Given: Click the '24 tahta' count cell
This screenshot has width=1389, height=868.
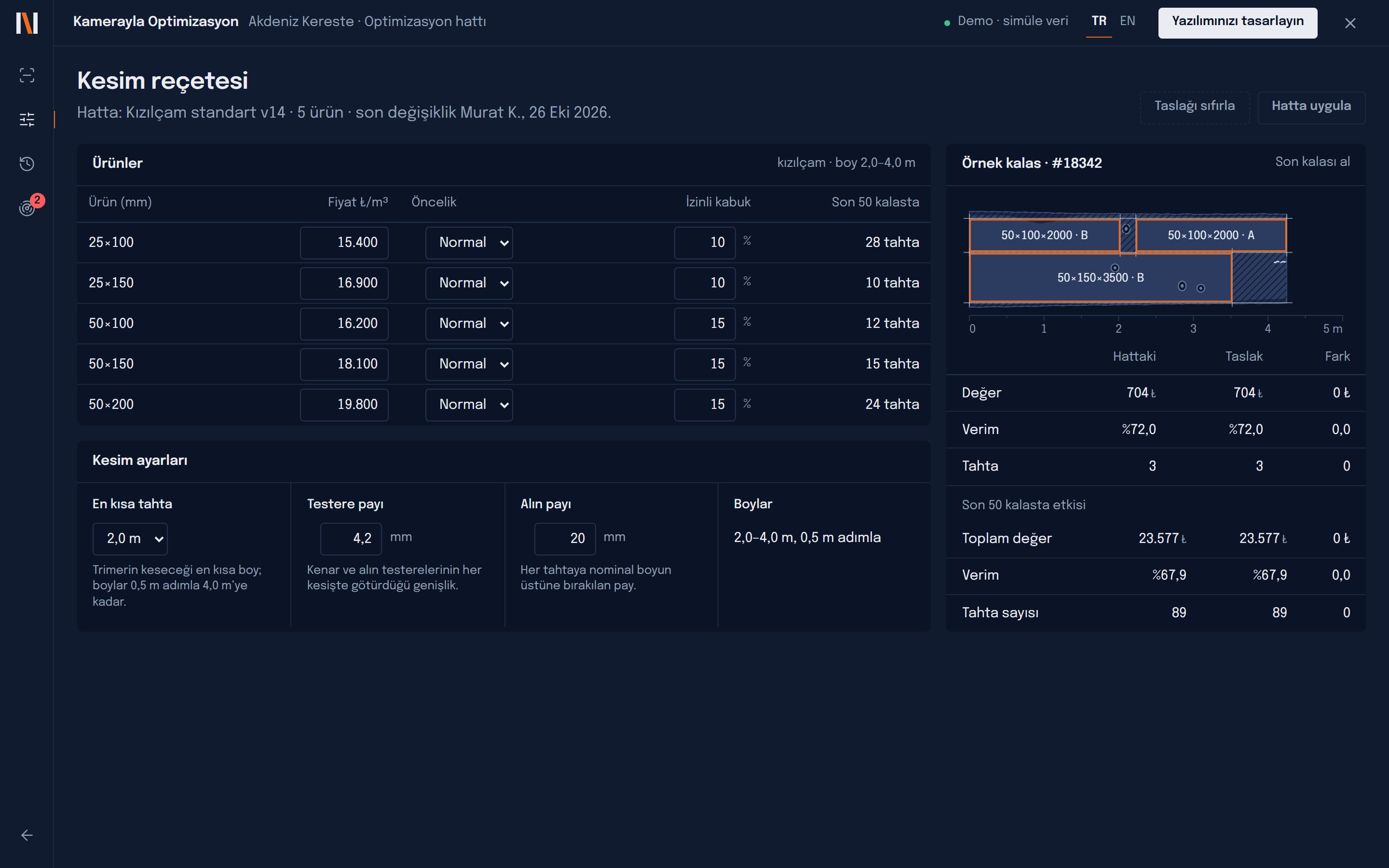Looking at the screenshot, I should [892, 404].
